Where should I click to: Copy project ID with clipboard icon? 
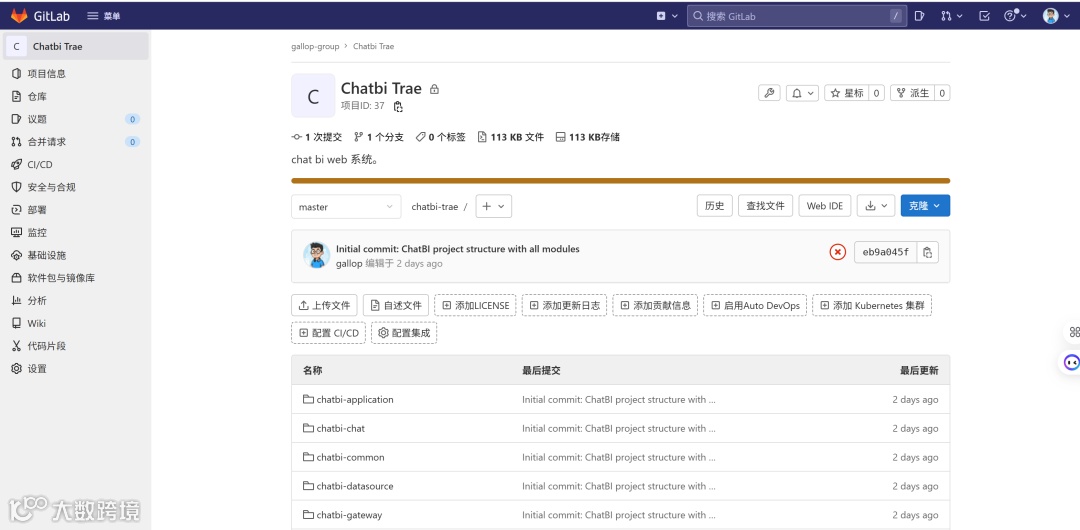click(x=398, y=106)
